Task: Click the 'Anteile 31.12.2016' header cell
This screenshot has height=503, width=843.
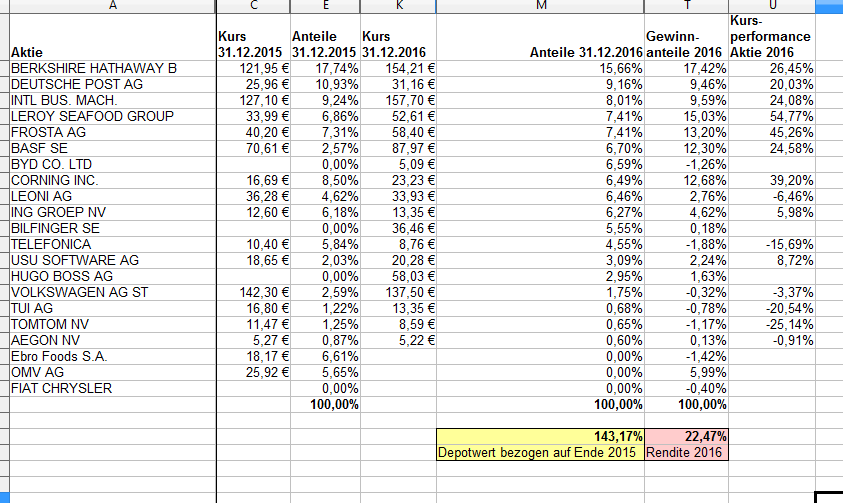Action: pos(540,37)
